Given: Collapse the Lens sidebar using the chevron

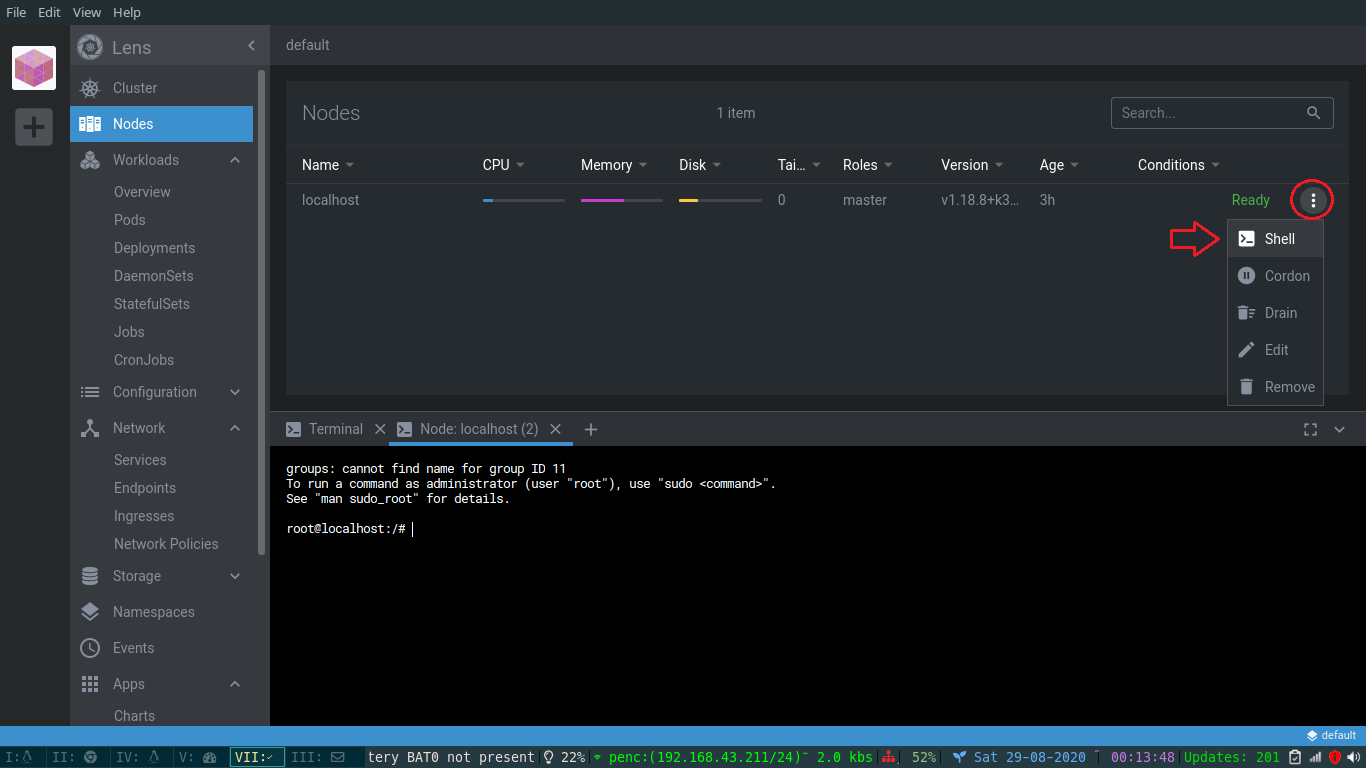Looking at the screenshot, I should (251, 46).
